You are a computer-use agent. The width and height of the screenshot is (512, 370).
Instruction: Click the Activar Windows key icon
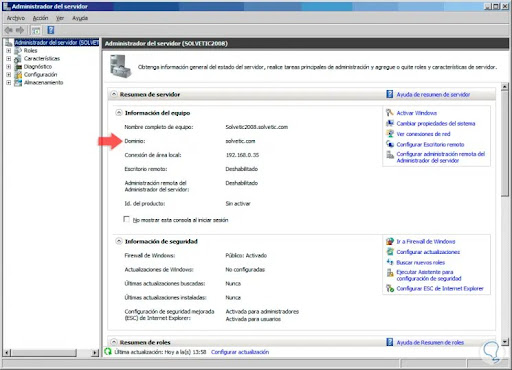(x=390, y=113)
